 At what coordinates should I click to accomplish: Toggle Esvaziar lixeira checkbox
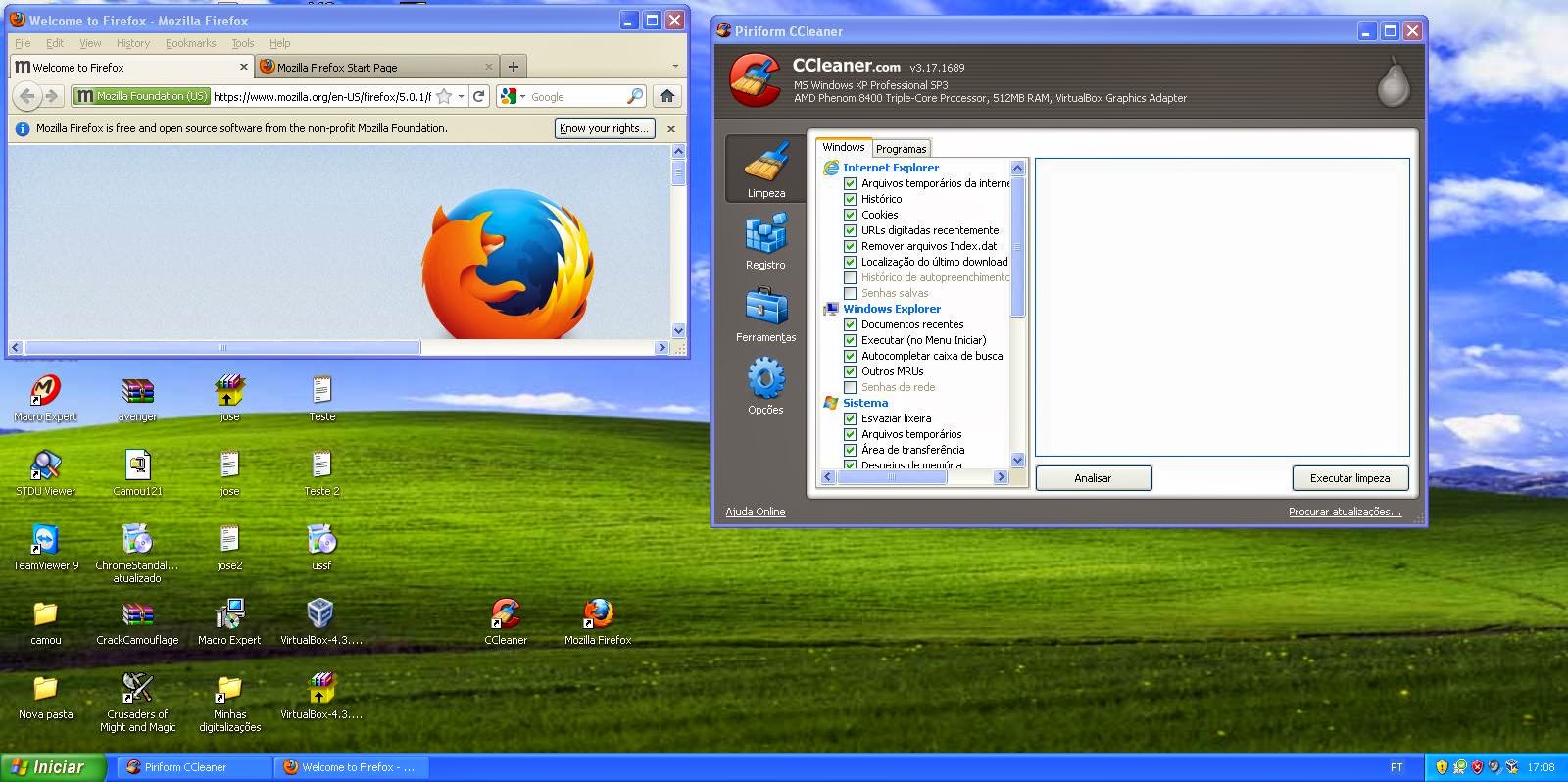coord(851,418)
